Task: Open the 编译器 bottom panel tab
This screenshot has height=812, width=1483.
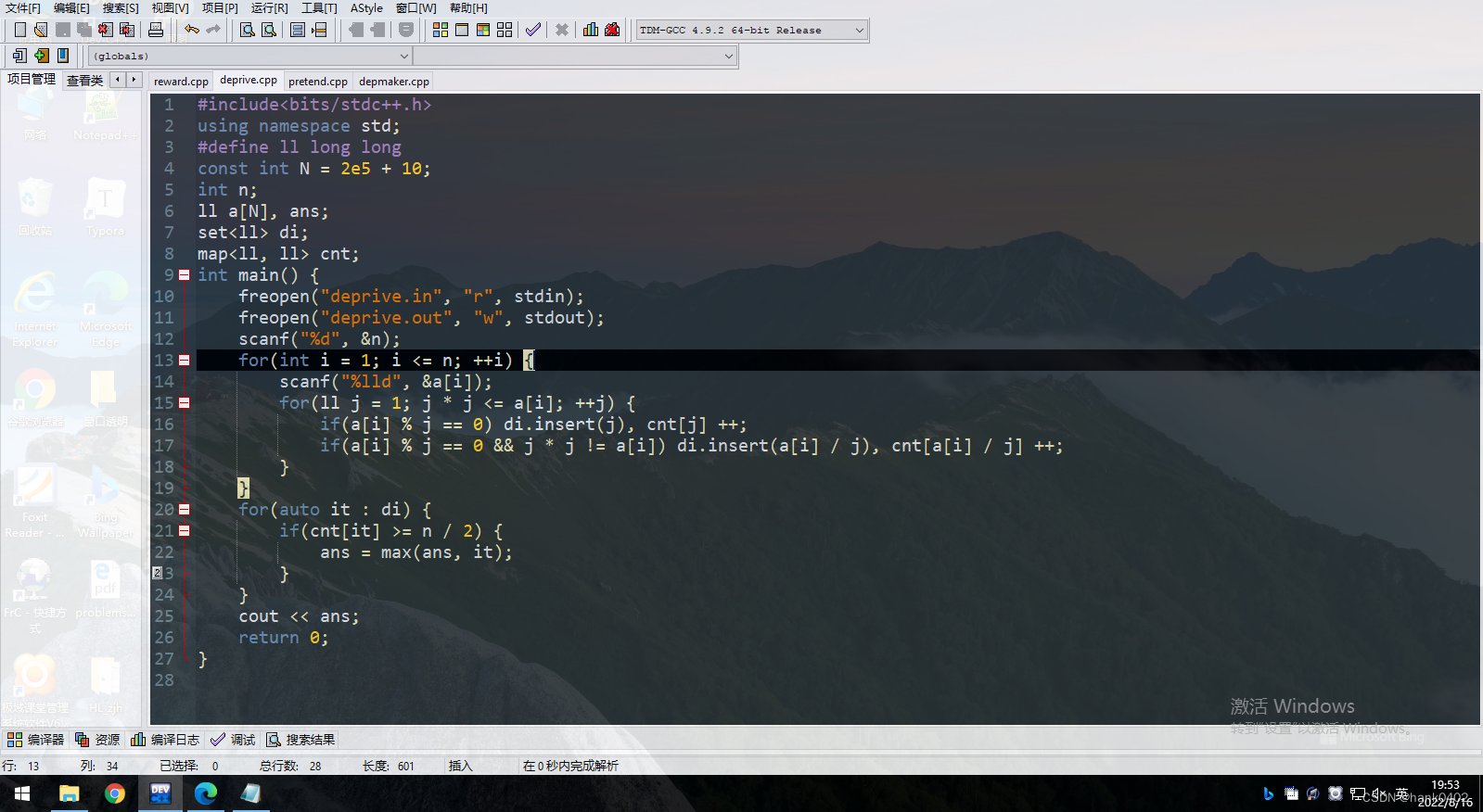Action: [x=36, y=740]
